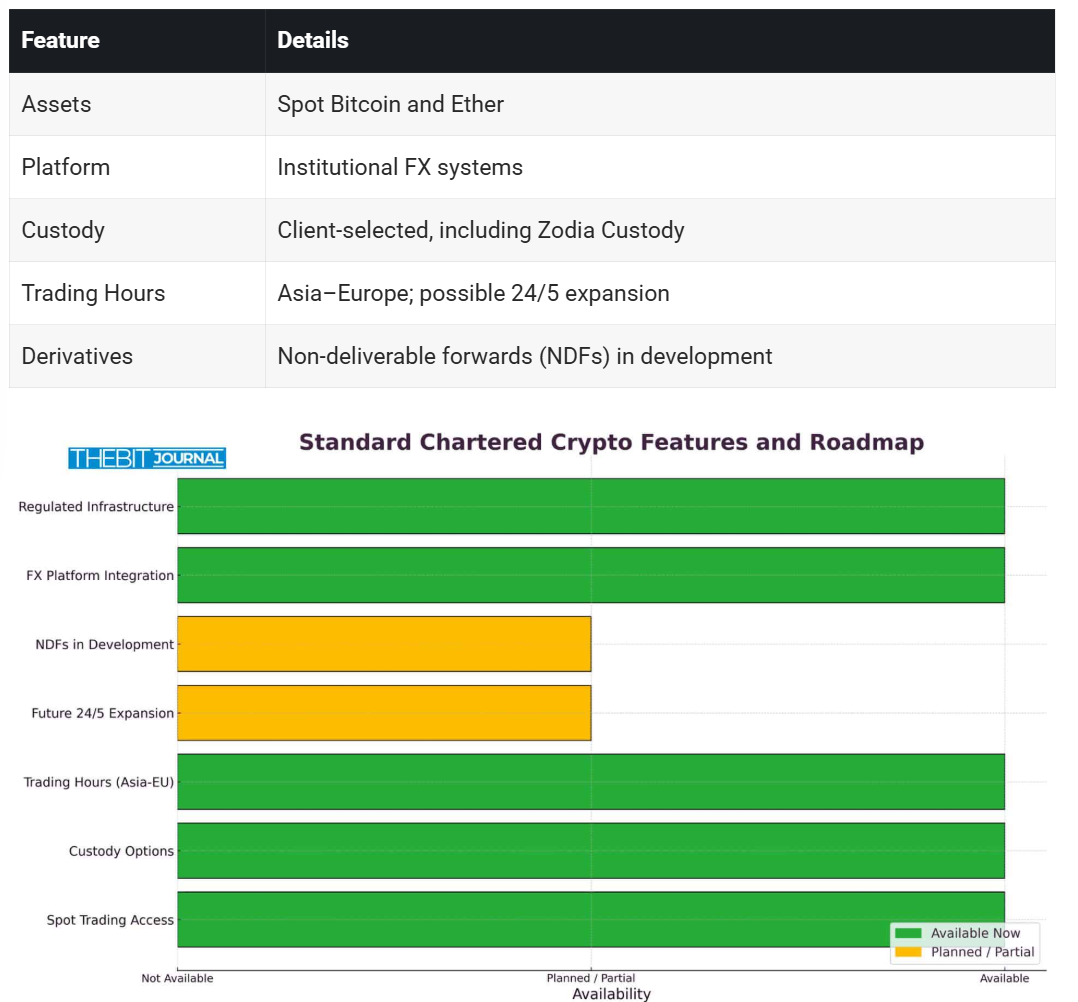This screenshot has height=1002, width=1078.
Task: Click the 'Platform' table cell
Action: point(137,167)
